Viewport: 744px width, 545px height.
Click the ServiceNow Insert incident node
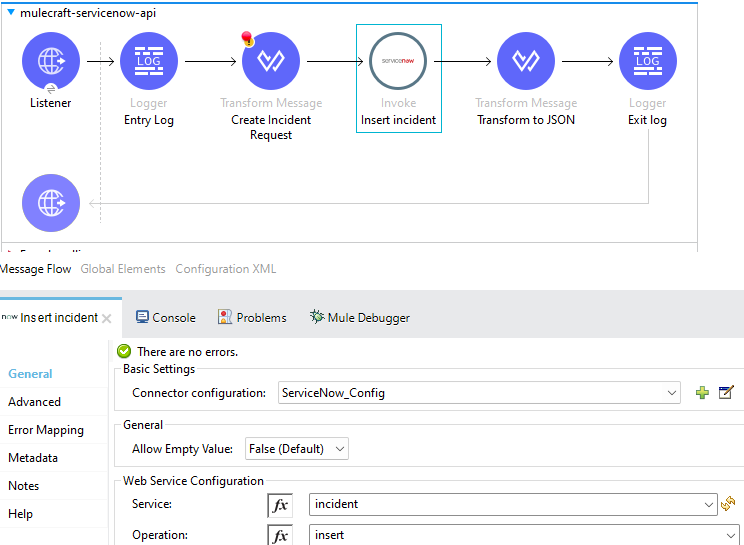(398, 62)
